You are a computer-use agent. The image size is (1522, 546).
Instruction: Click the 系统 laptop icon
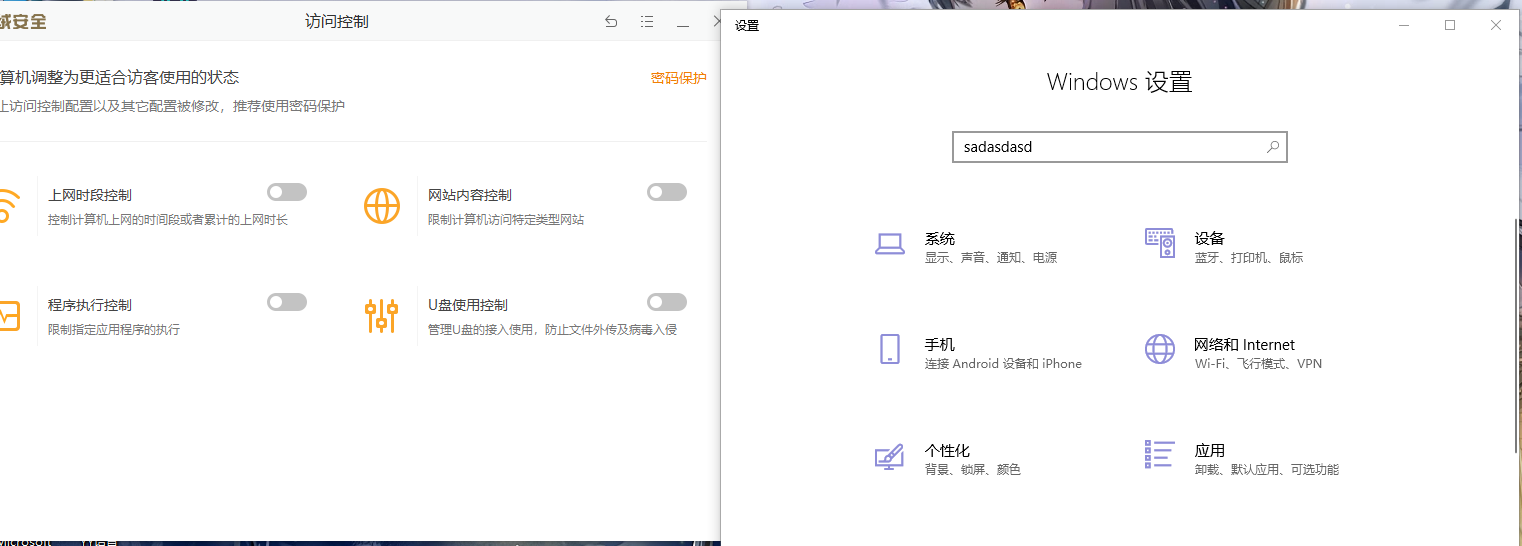(x=889, y=243)
